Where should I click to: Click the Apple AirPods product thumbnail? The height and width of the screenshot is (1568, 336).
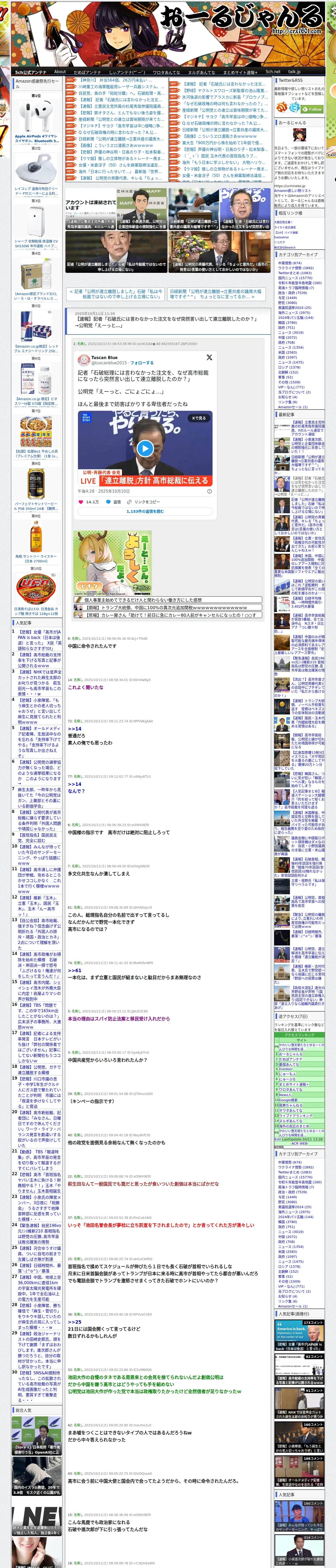pos(36,116)
